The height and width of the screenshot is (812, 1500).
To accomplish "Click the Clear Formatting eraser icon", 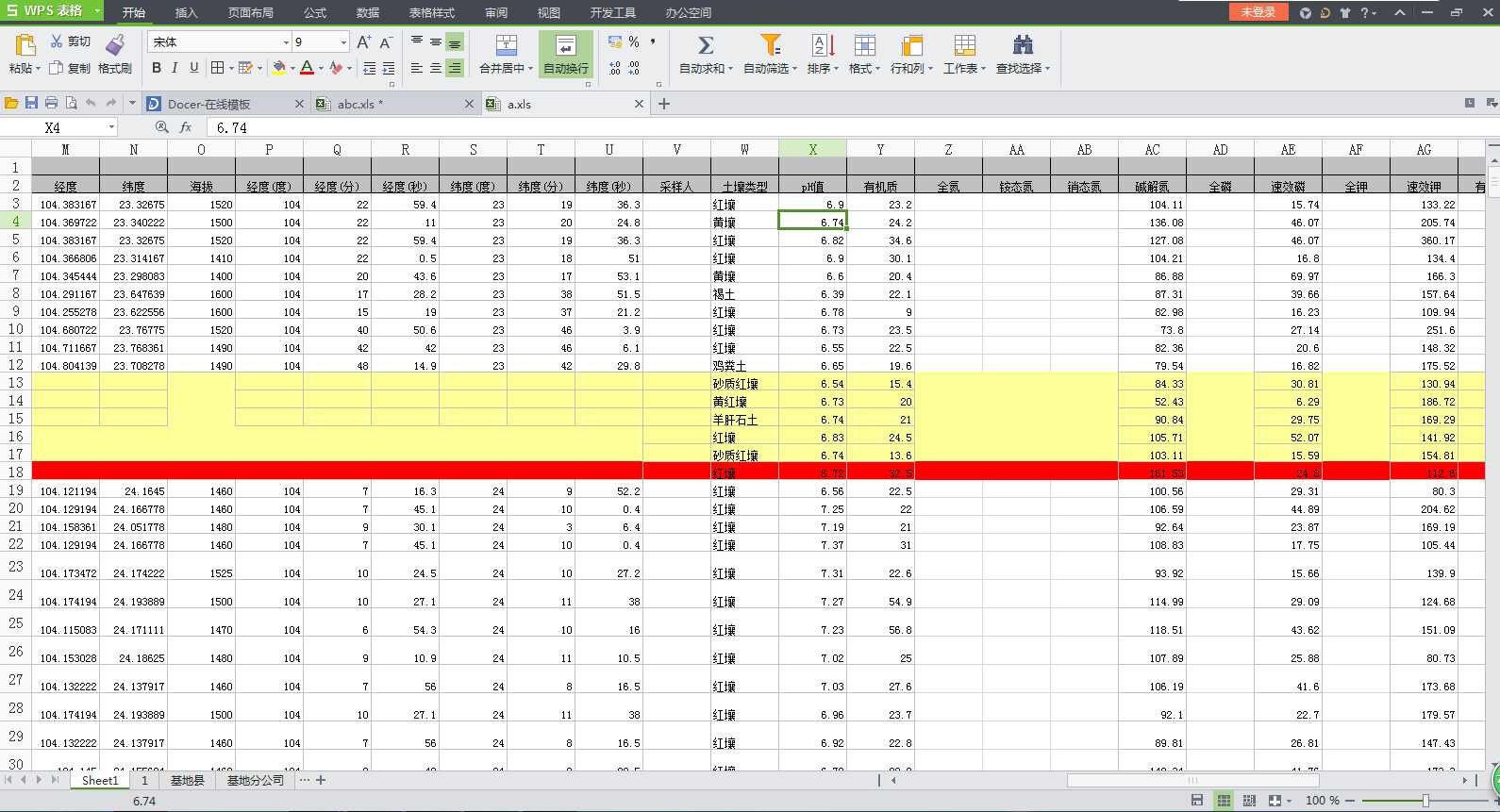I will pos(336,68).
